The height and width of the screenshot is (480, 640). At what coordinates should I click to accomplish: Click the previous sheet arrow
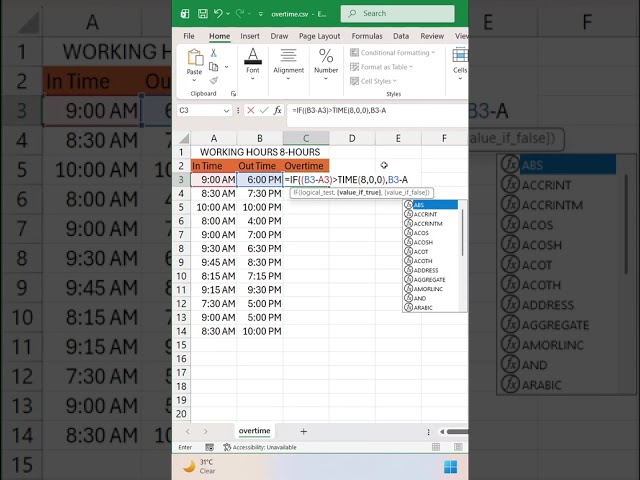pyautogui.click(x=188, y=431)
